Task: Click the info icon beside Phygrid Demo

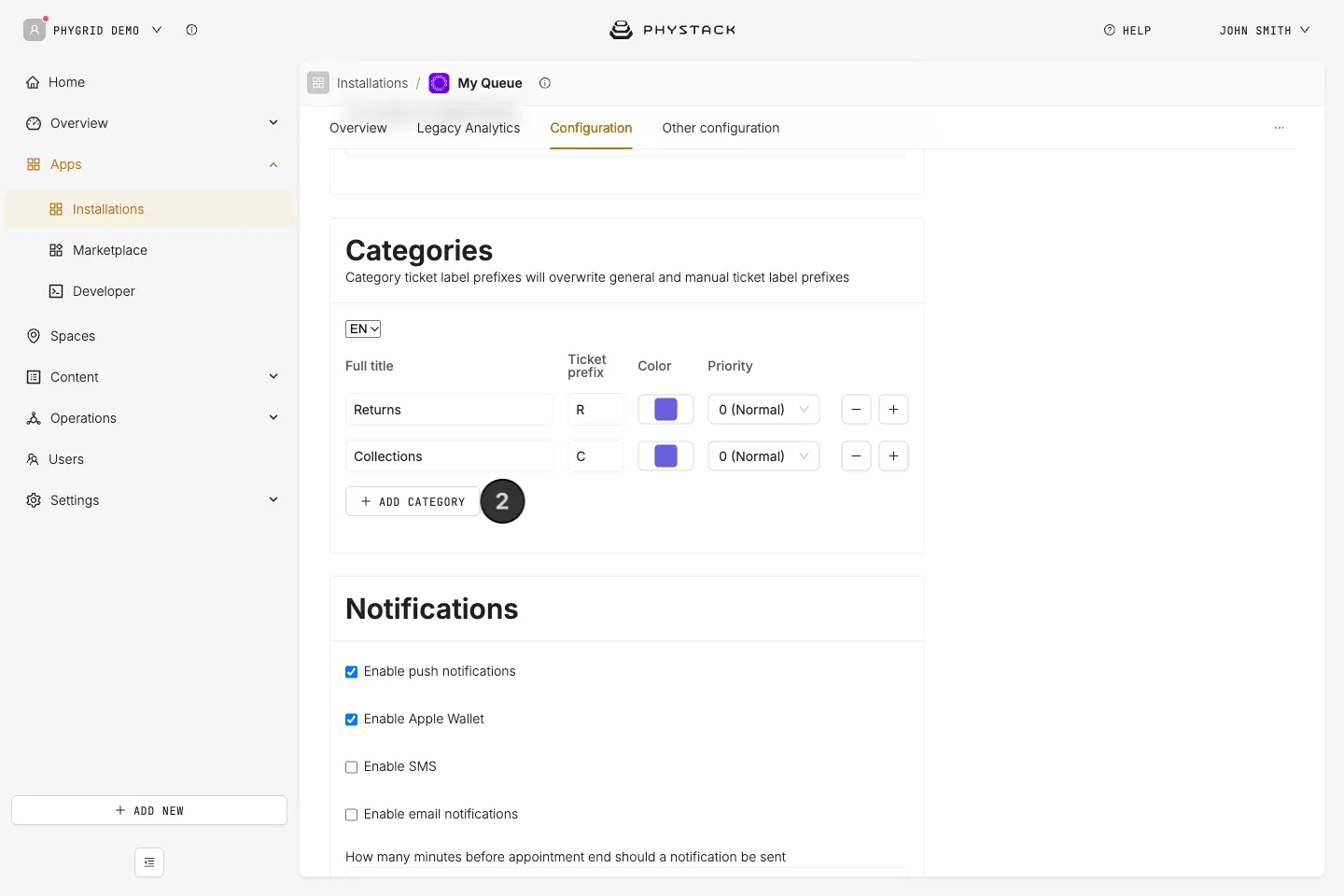Action: [191, 30]
